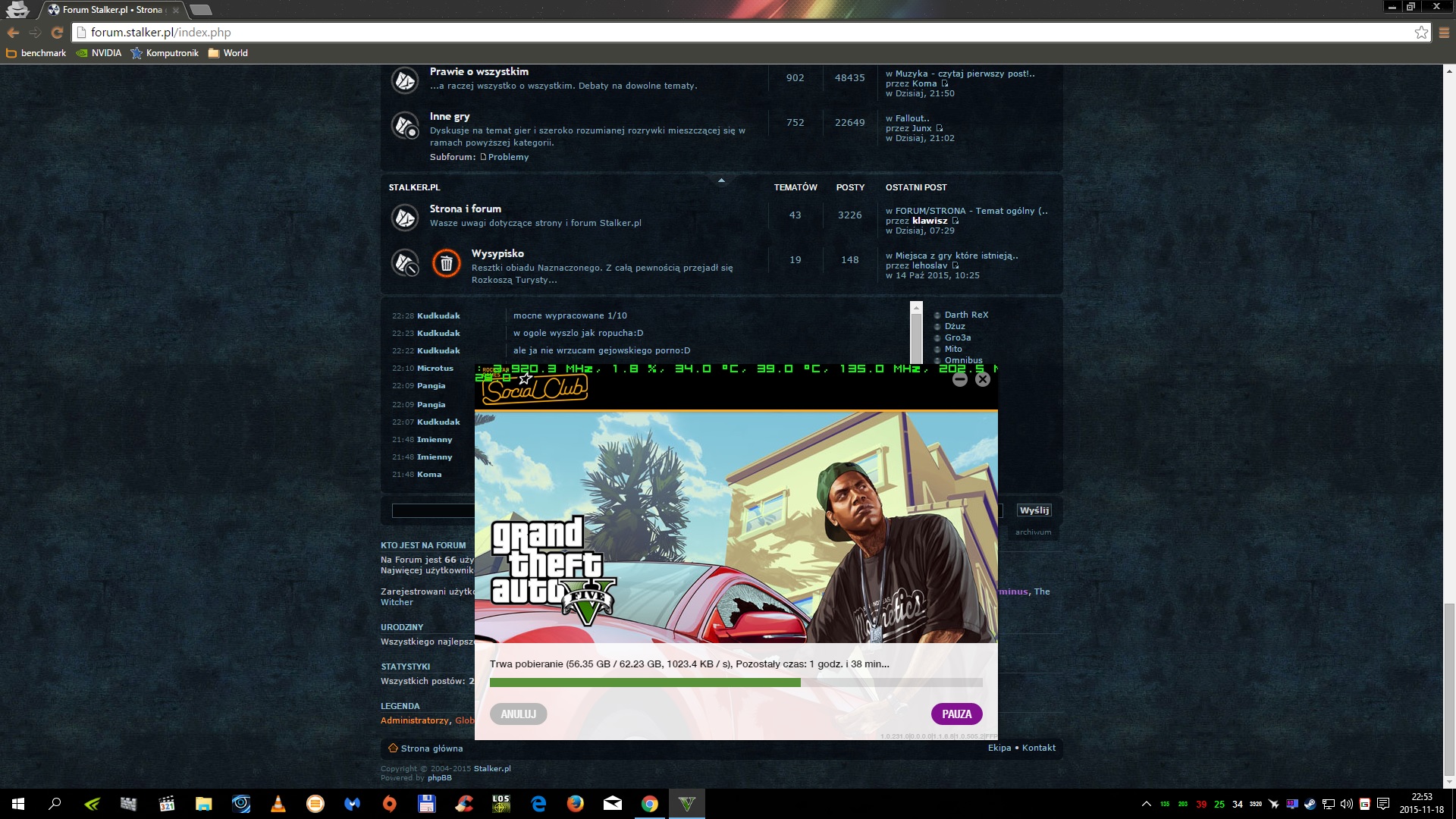The width and height of the screenshot is (1456, 819).
Task: Click shoutbox scrollbar thumb
Action: click(916, 338)
